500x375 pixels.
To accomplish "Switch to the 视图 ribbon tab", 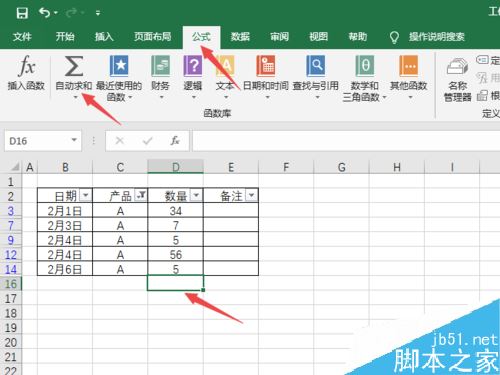I will (x=318, y=36).
